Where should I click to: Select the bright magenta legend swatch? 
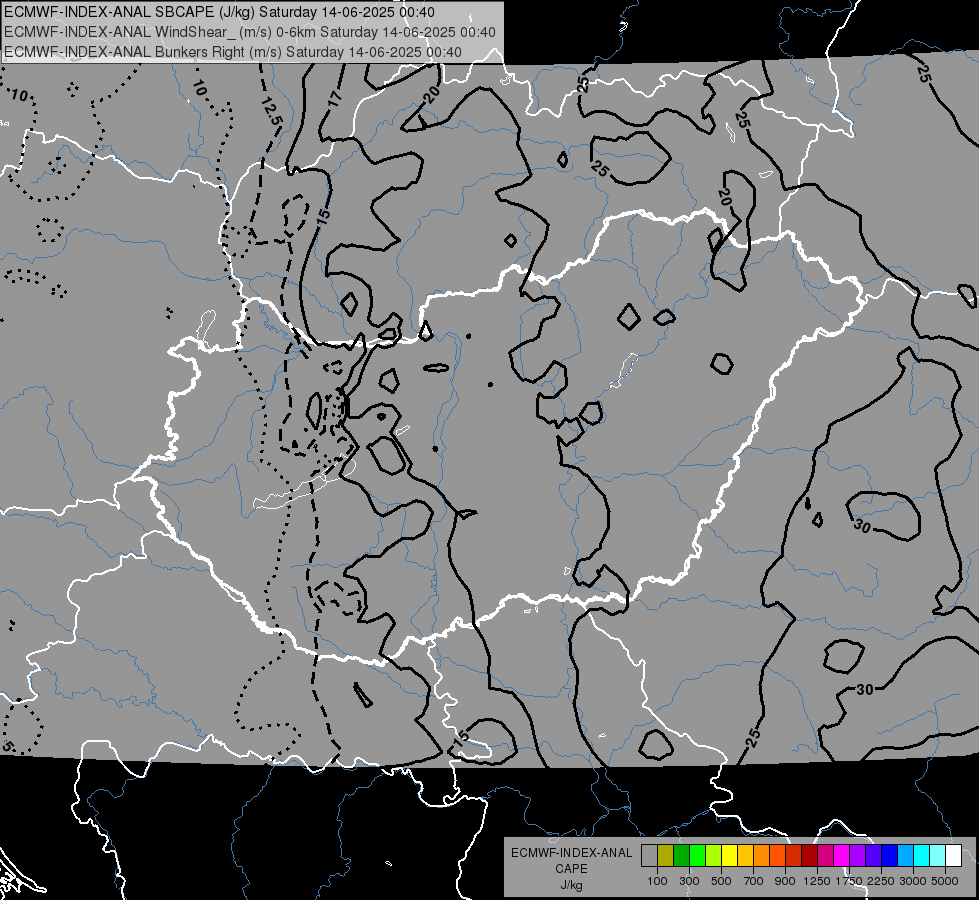click(842, 855)
